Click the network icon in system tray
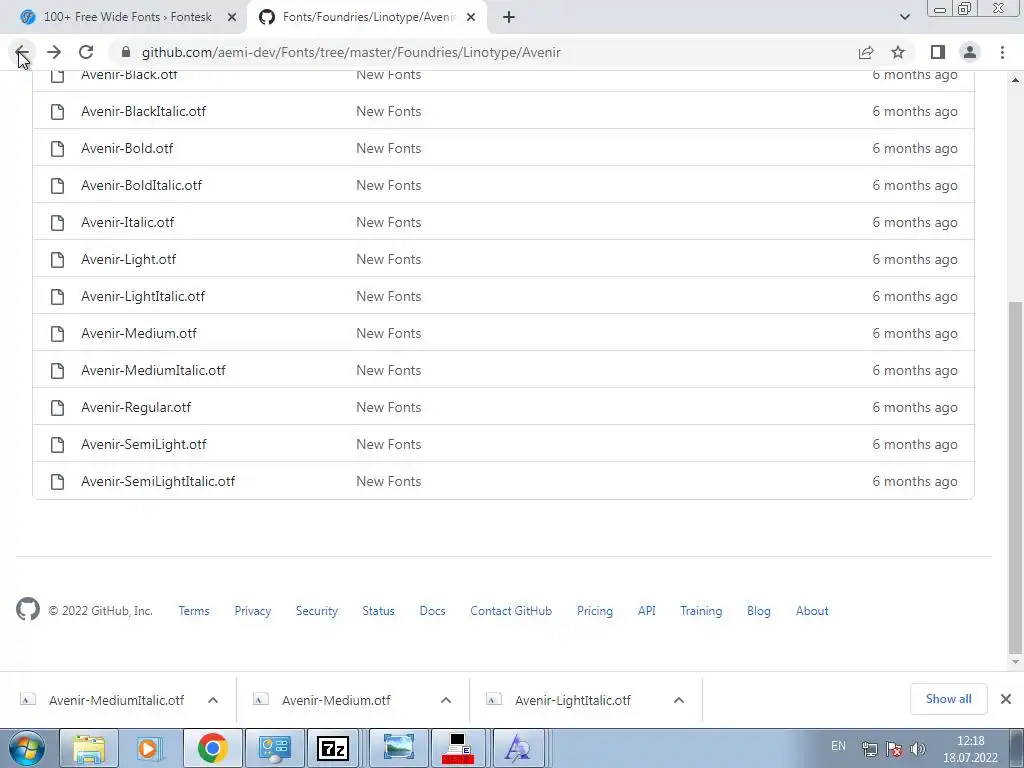The width and height of the screenshot is (1024, 768). point(869,749)
